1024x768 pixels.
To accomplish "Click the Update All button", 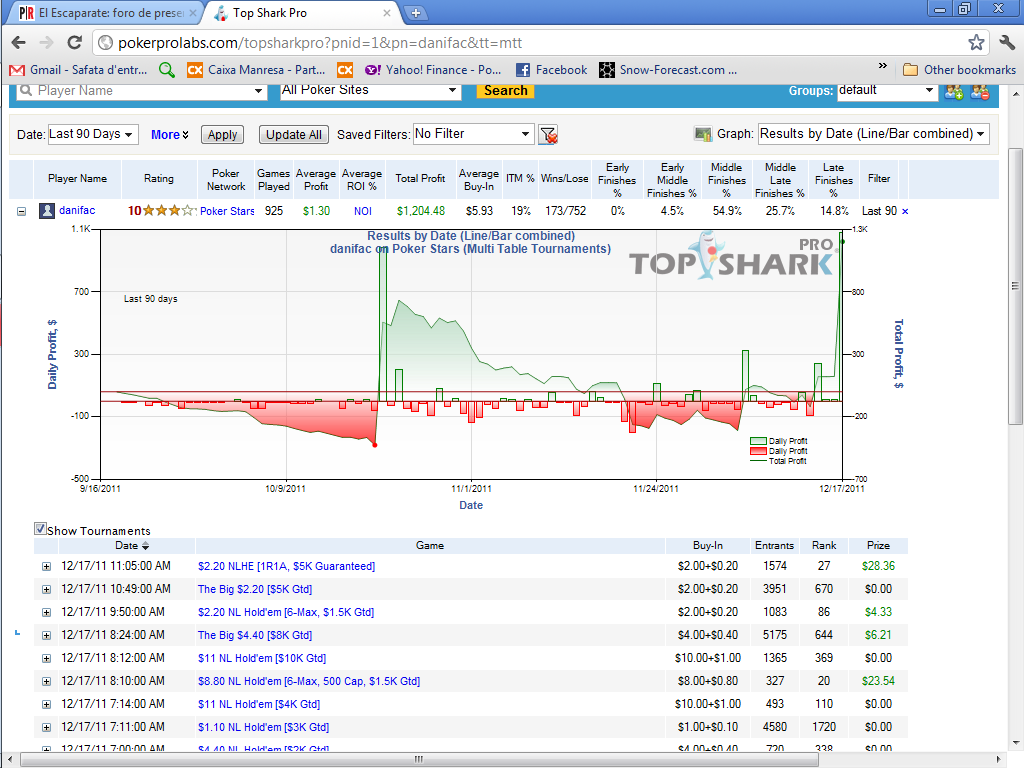I will (x=294, y=135).
